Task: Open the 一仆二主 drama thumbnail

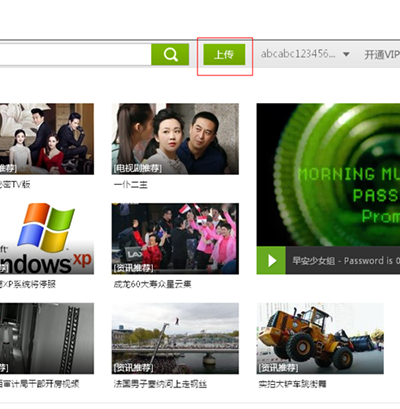Action: click(x=175, y=139)
